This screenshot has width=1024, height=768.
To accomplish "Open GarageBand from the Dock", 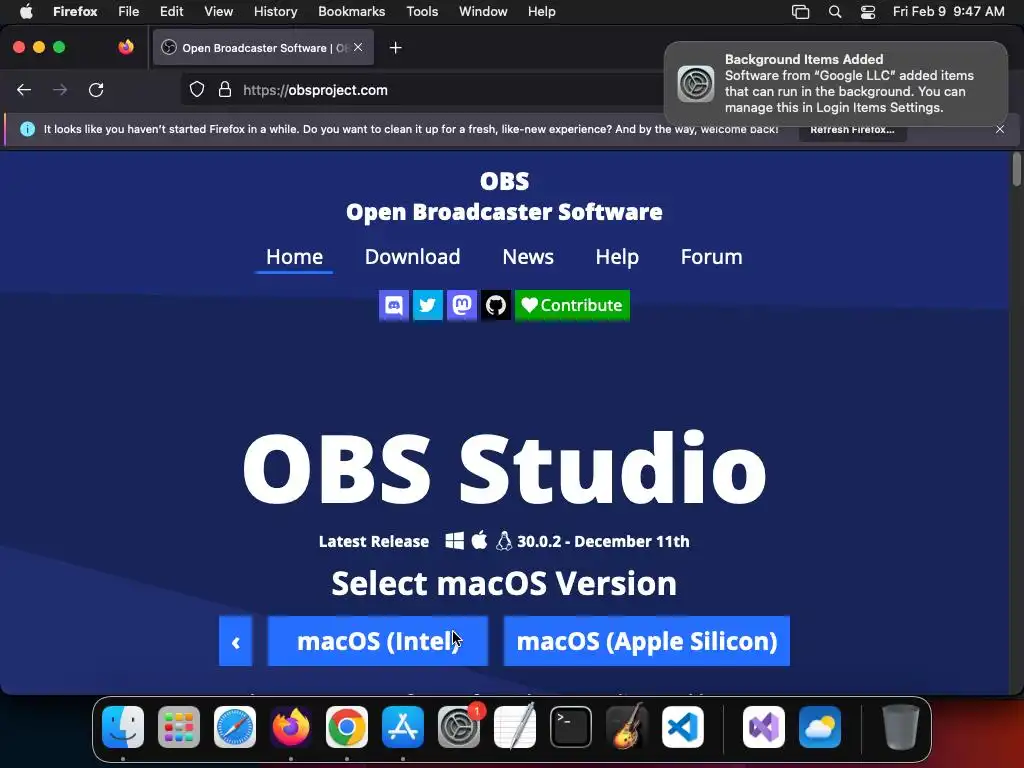I will pos(627,727).
